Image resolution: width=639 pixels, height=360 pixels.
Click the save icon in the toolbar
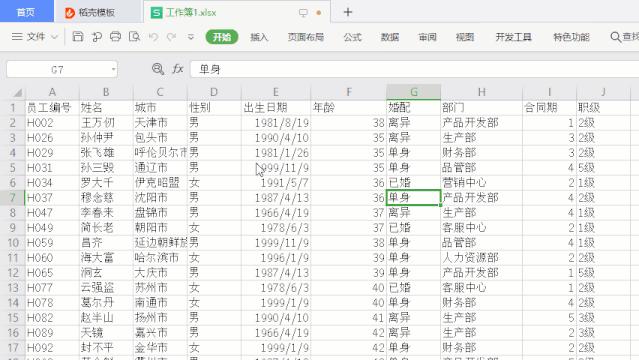click(x=77, y=37)
